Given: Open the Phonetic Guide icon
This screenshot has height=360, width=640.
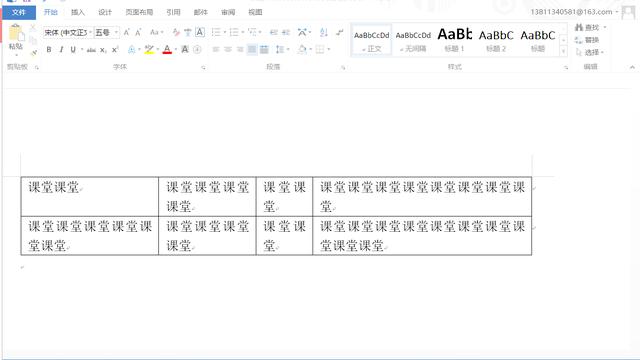Looking at the screenshot, I should tap(188, 32).
